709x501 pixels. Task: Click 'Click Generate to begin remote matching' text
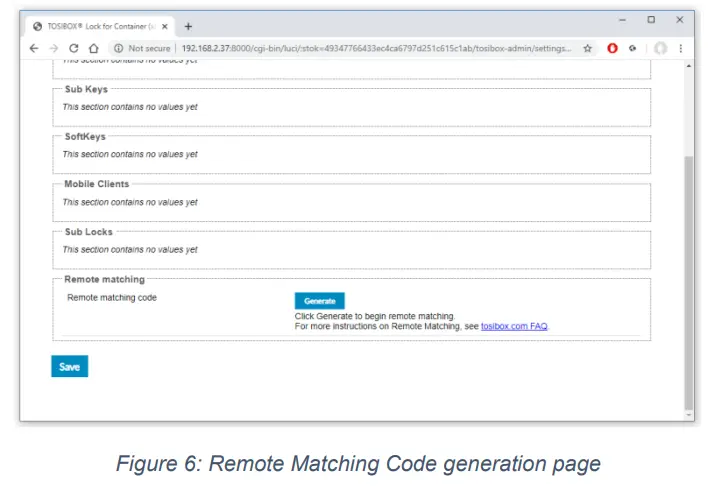tap(375, 316)
